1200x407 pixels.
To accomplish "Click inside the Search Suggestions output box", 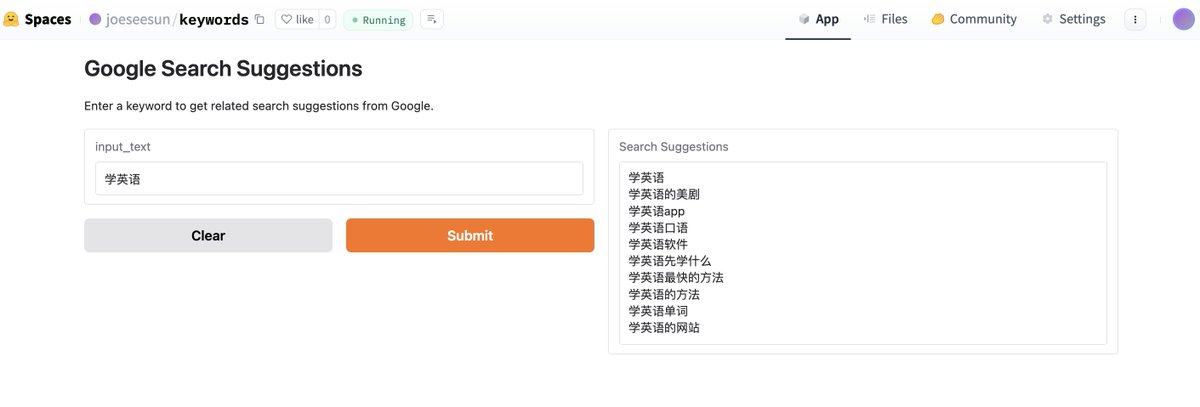I will click(863, 253).
